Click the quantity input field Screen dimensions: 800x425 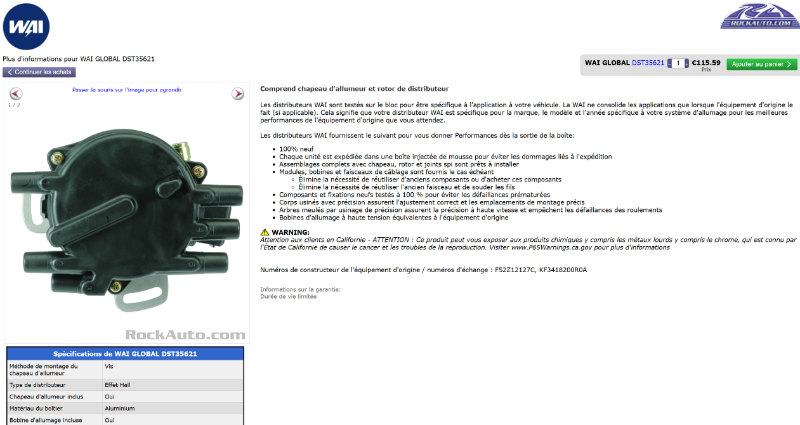tap(678, 63)
